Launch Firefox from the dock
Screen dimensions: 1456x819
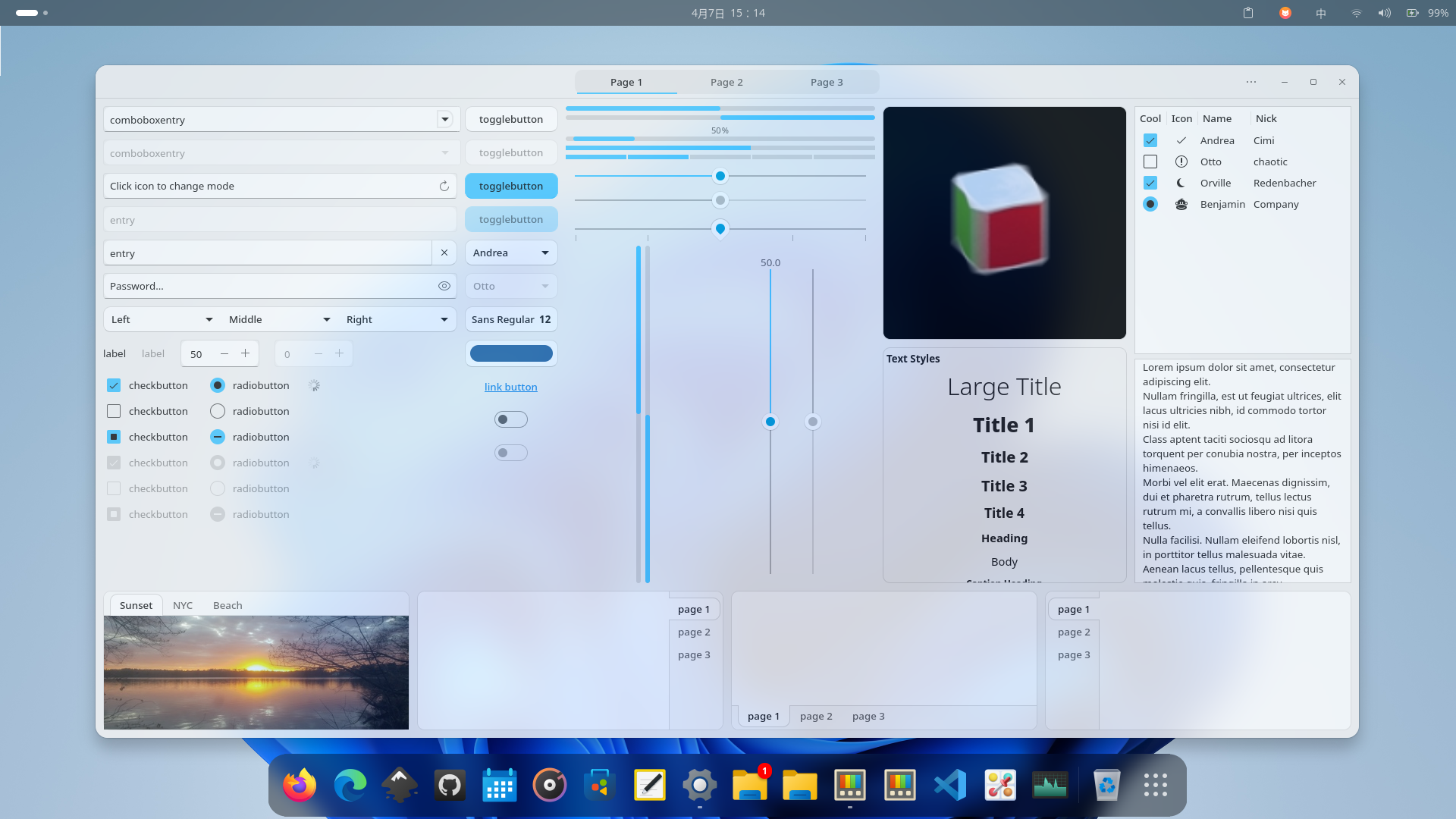point(300,785)
